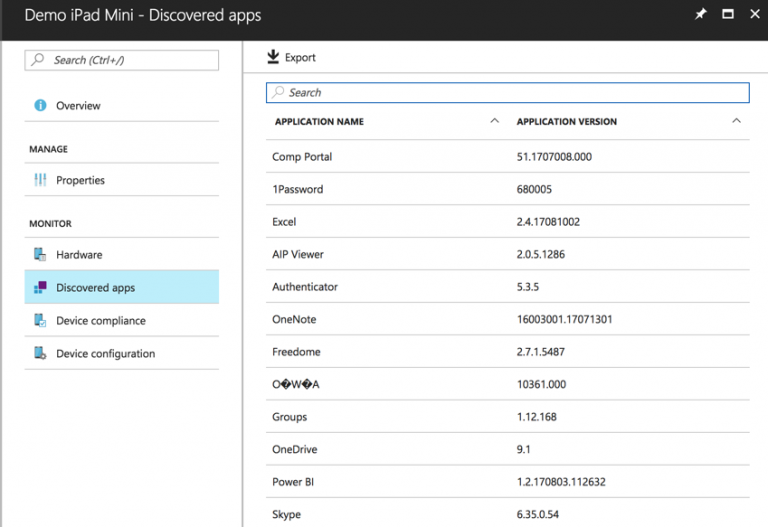Click the Overview info icon
The height and width of the screenshot is (527, 768).
pyautogui.click(x=40, y=105)
